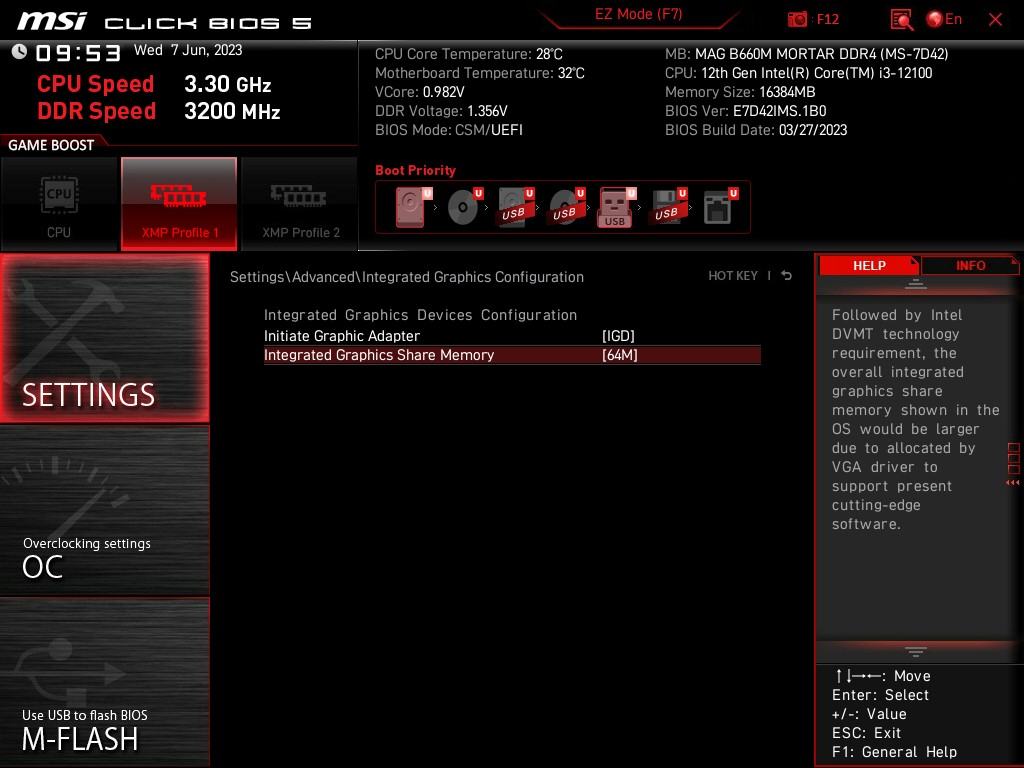The image size is (1024, 768).
Task: Open the OC overclocking settings panel
Action: pyautogui.click(x=104, y=511)
